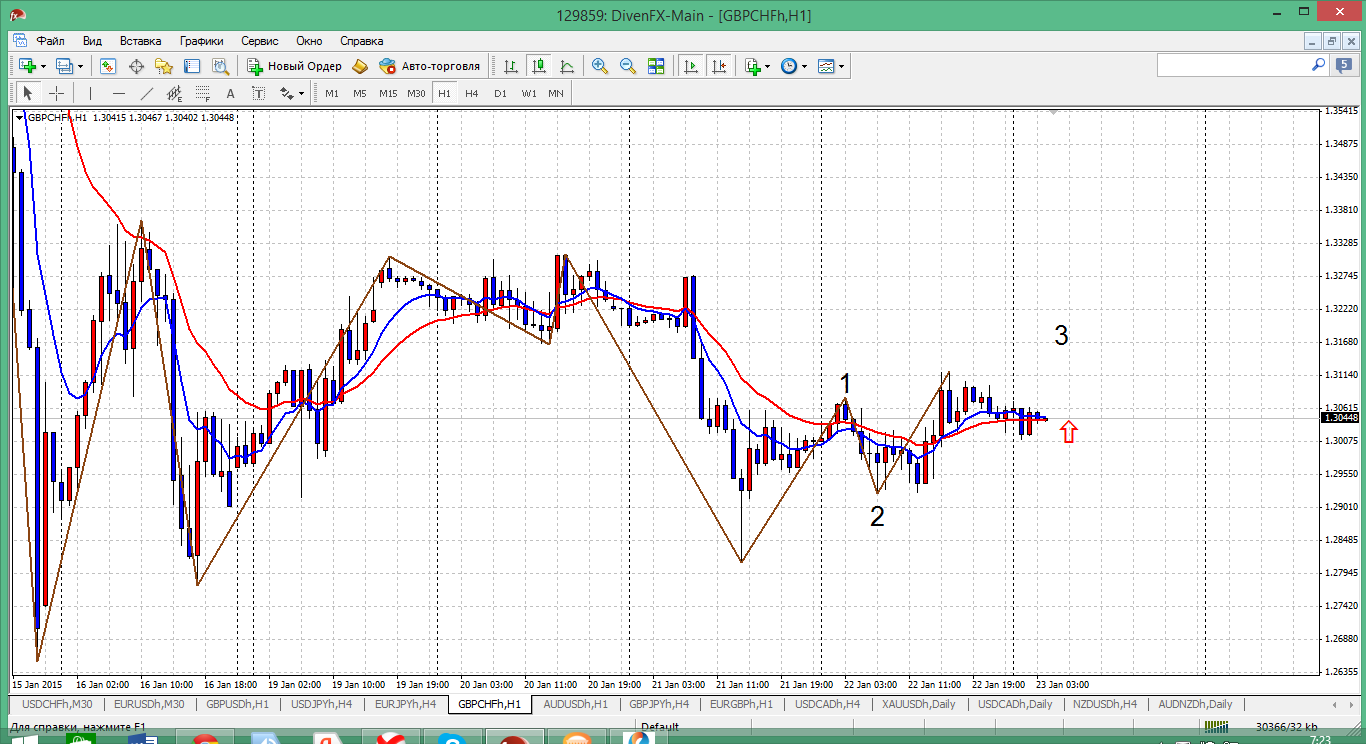
Task: Select the Crosshair cursor tool
Action: (57, 93)
